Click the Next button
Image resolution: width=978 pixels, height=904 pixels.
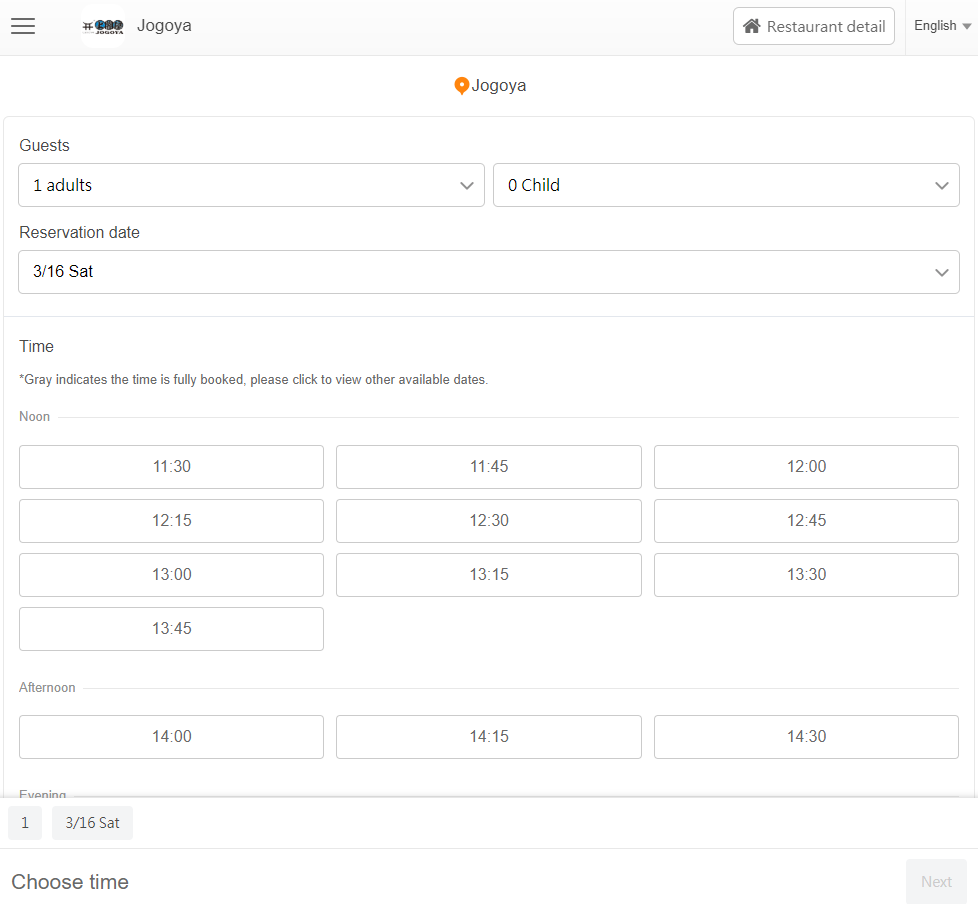(x=936, y=882)
